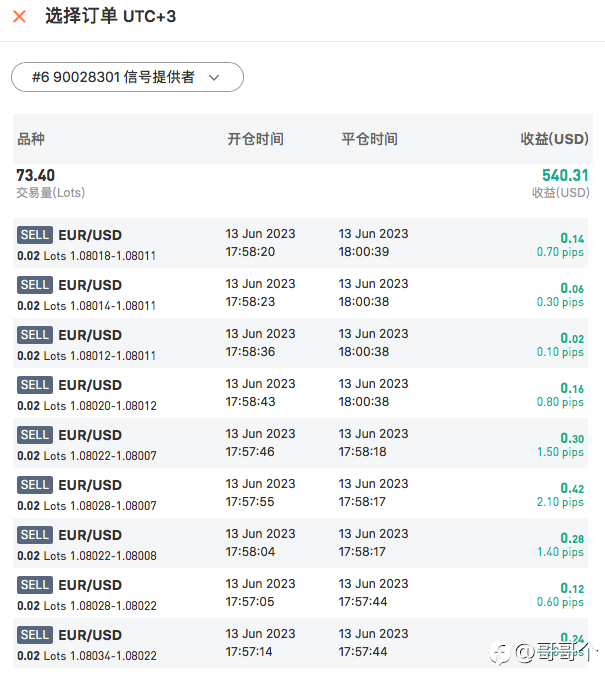Image resolution: width=605 pixels, height=691 pixels.
Task: Select the order opened at 17:57:14
Action: pyautogui.click(x=300, y=643)
